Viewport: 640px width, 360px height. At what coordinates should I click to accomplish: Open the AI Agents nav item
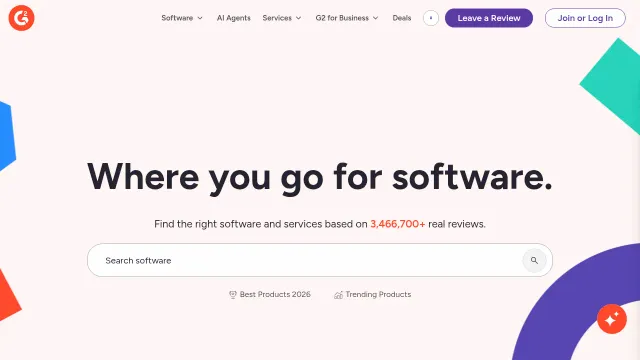coord(233,18)
